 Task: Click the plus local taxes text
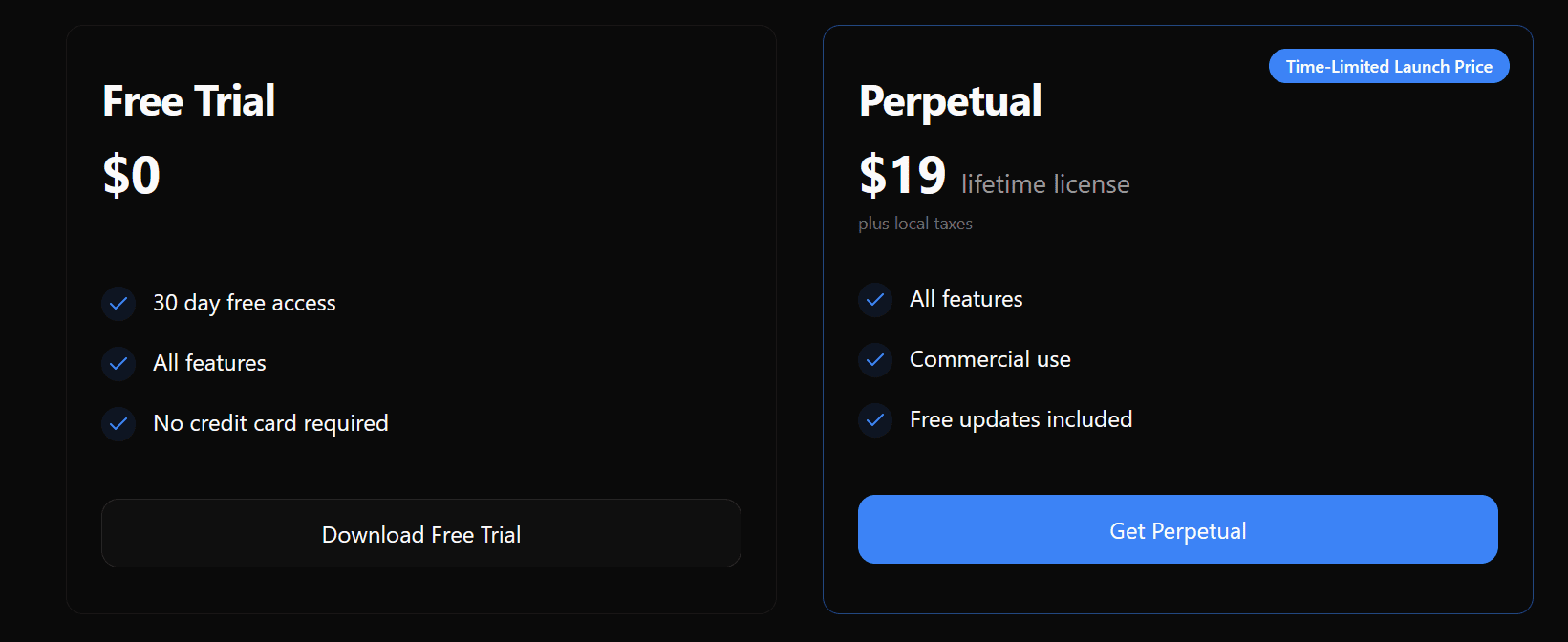coord(914,224)
